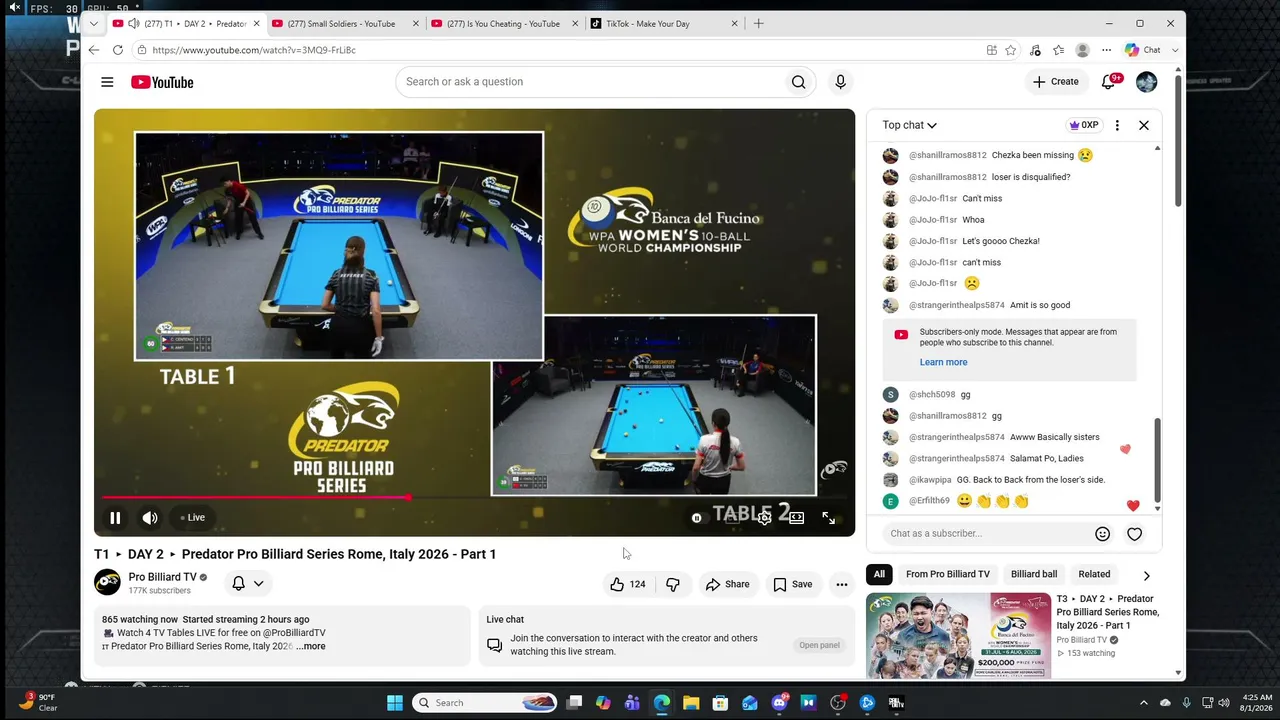This screenshot has height=720, width=1280.
Task: Open YouTube notifications bell
Action: [1108, 82]
